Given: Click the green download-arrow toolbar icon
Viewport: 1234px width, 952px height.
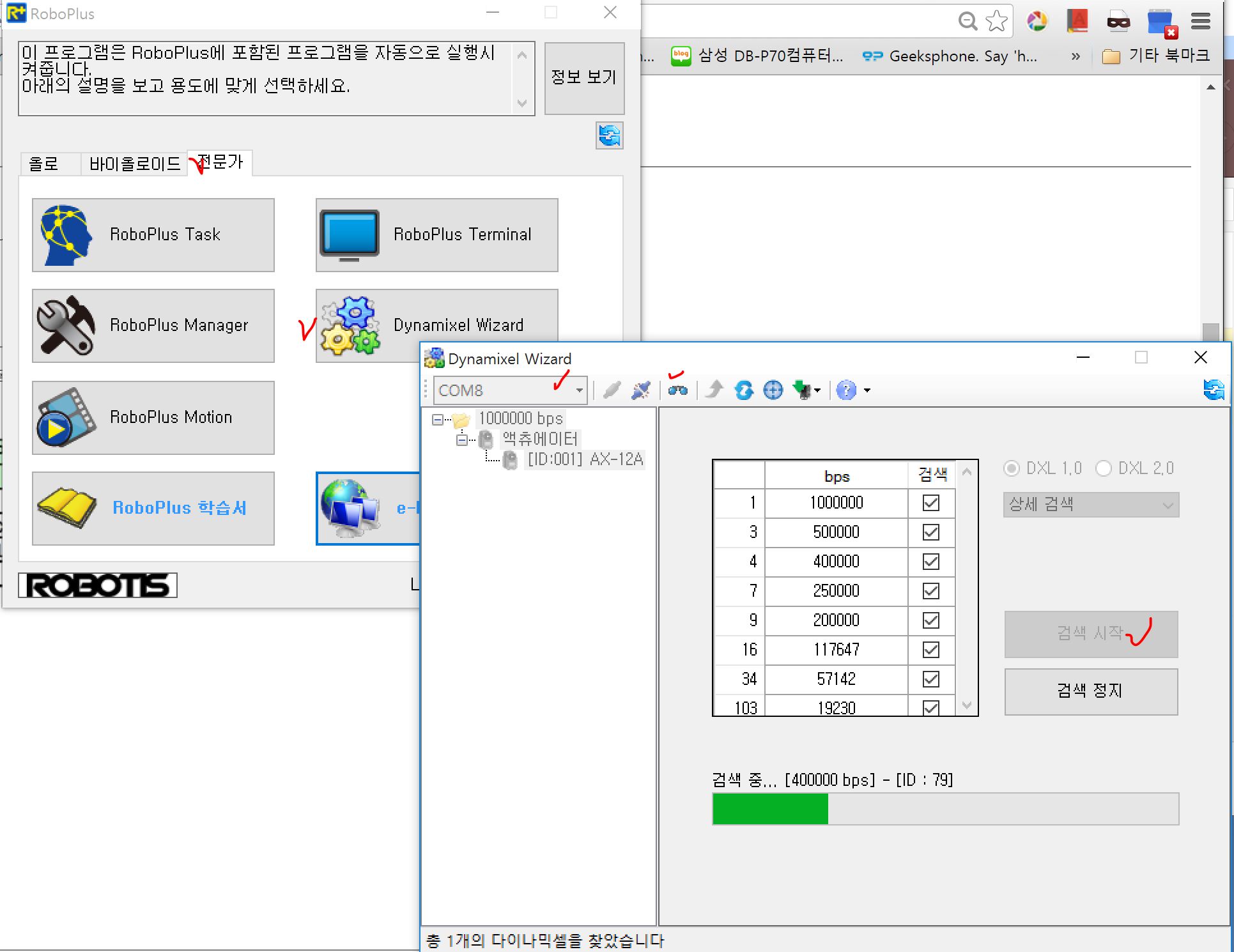Looking at the screenshot, I should (x=801, y=390).
